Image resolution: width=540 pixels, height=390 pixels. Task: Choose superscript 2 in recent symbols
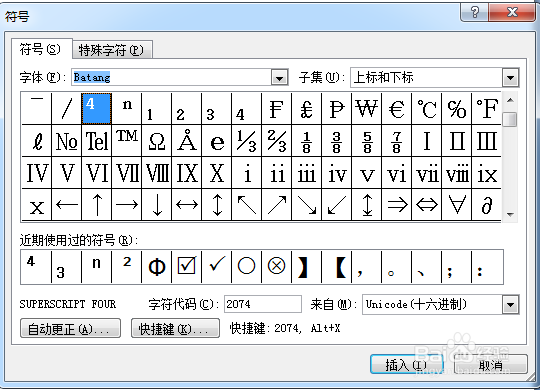(126, 267)
